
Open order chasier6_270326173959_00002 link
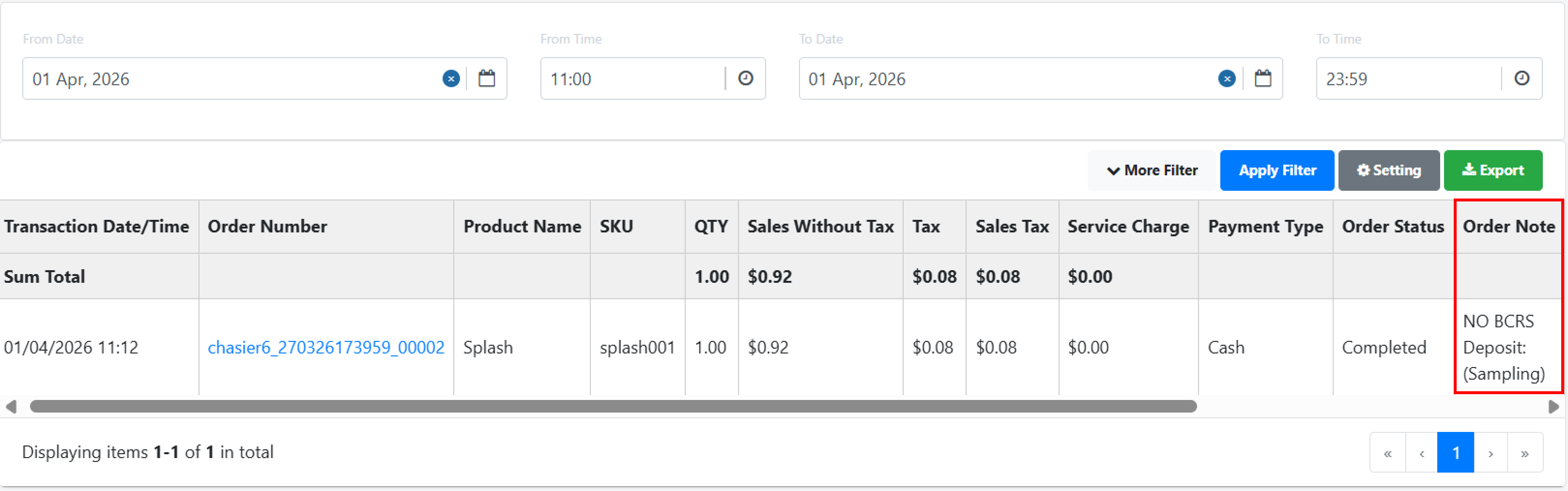tap(325, 347)
